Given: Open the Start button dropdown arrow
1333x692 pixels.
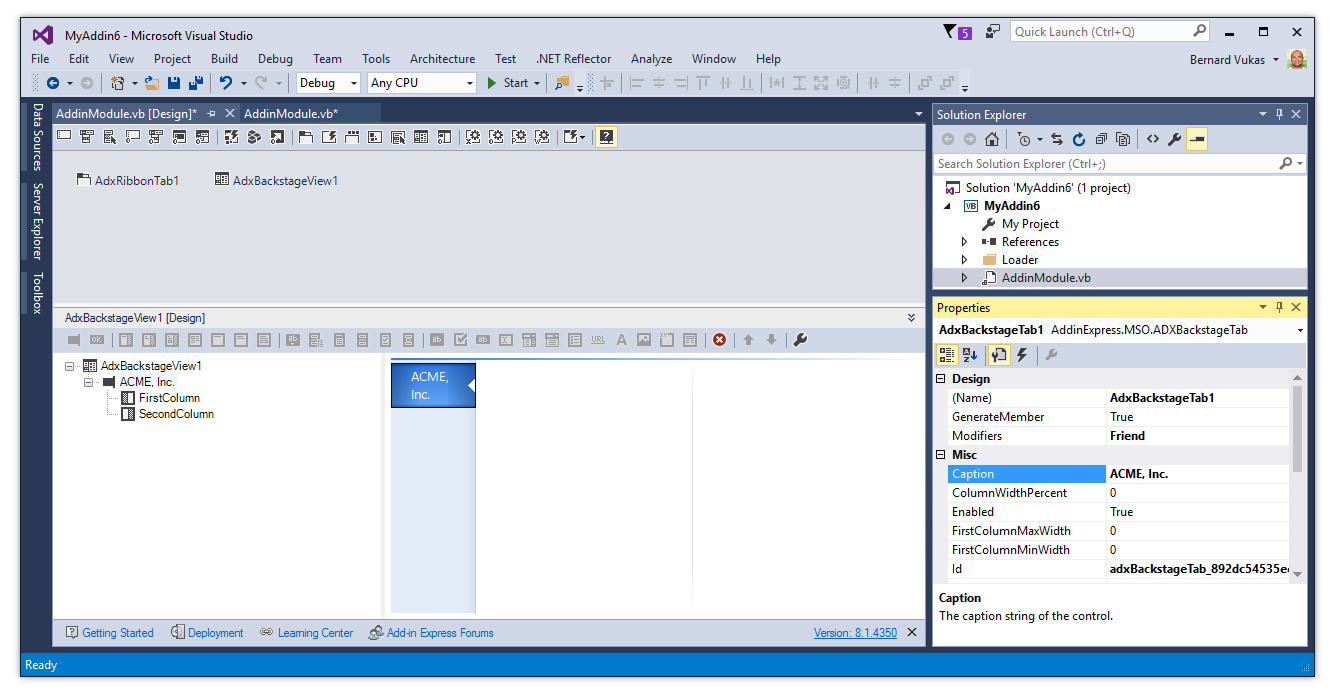Looking at the screenshot, I should (x=537, y=83).
